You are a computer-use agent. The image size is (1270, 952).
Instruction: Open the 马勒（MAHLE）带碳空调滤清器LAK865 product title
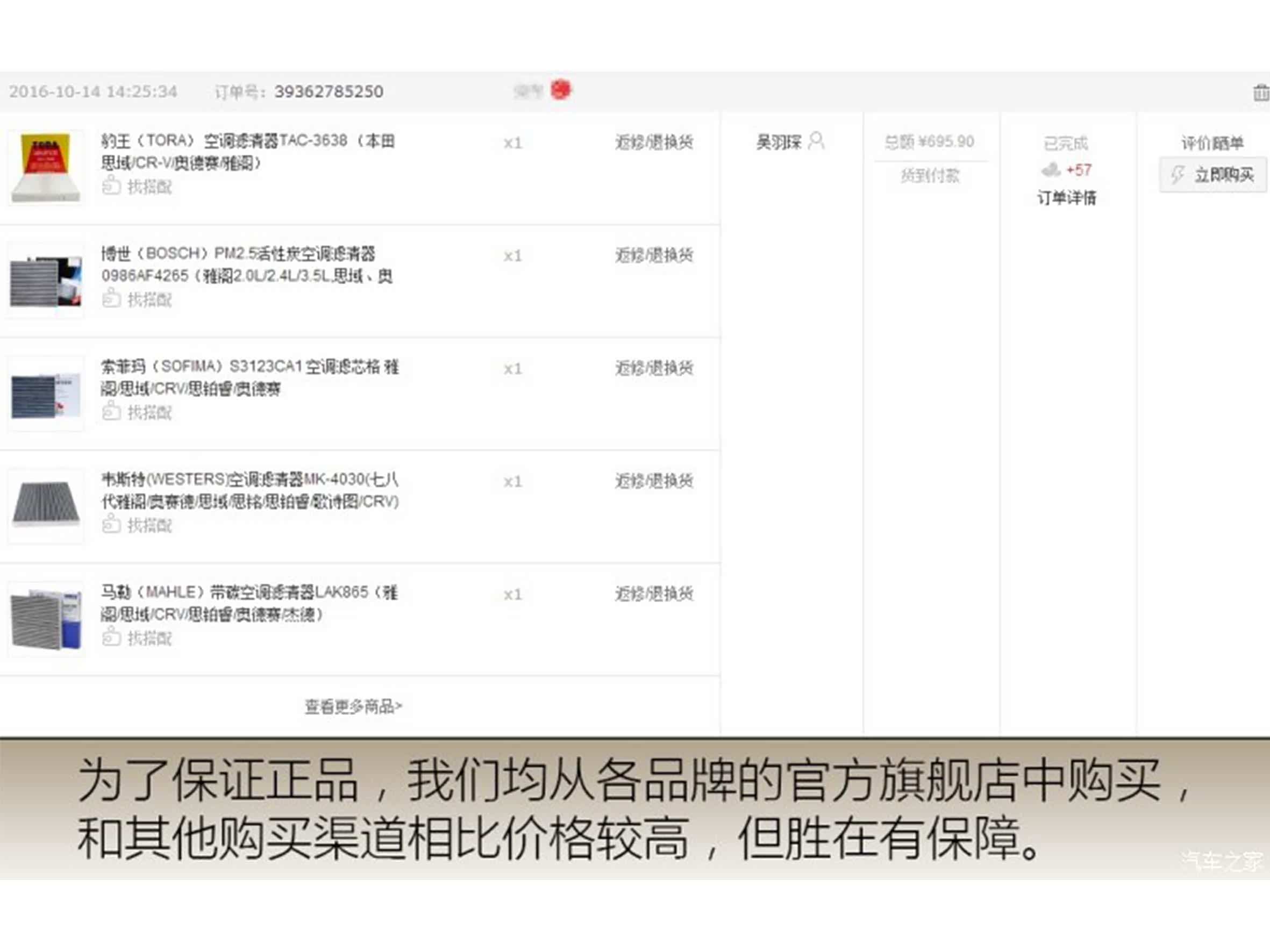click(x=249, y=604)
